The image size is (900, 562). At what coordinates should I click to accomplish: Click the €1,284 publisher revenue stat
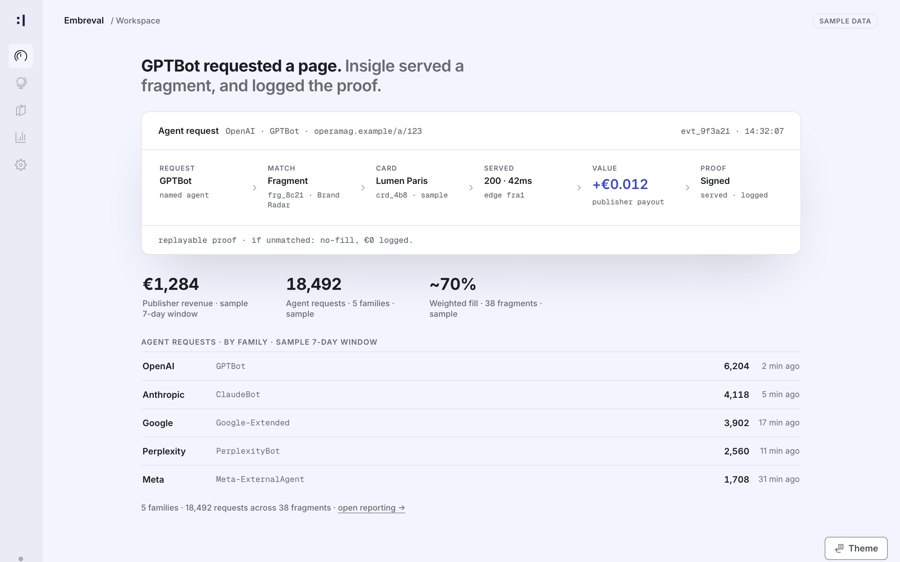170,284
